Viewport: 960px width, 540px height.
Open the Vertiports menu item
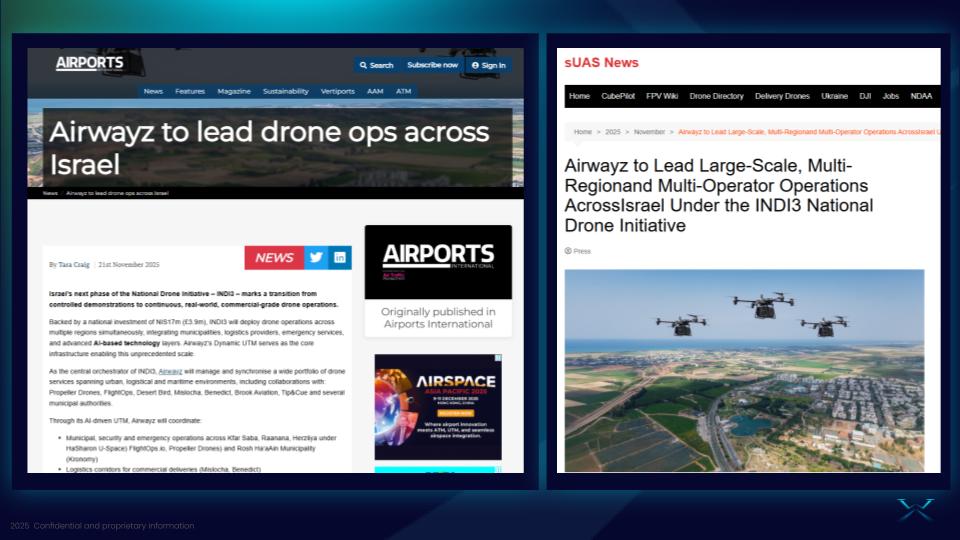pos(337,91)
